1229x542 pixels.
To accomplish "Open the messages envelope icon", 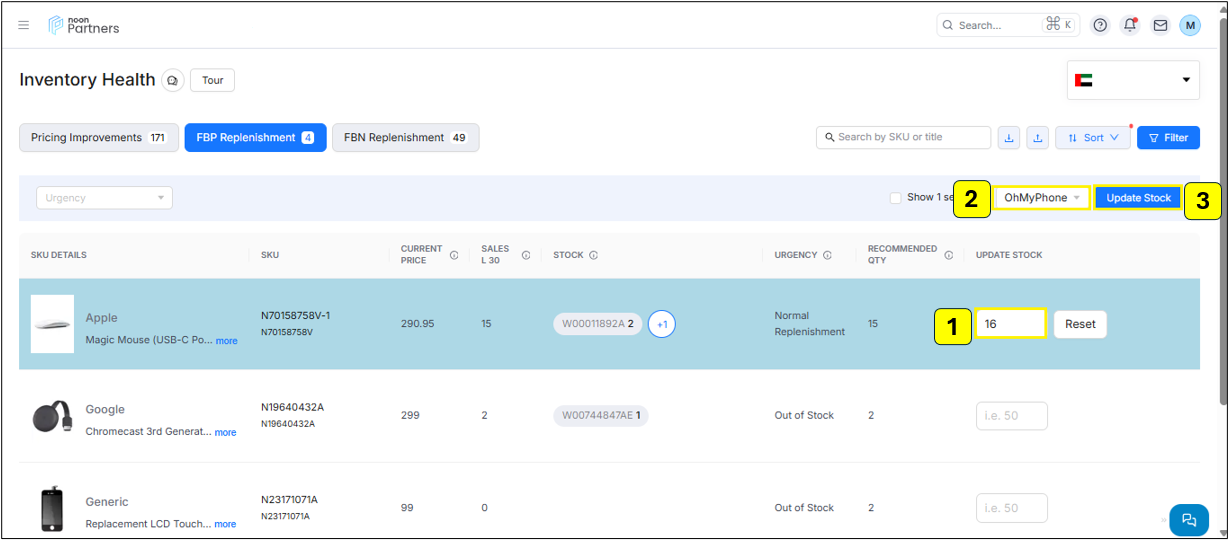I will (x=1160, y=25).
